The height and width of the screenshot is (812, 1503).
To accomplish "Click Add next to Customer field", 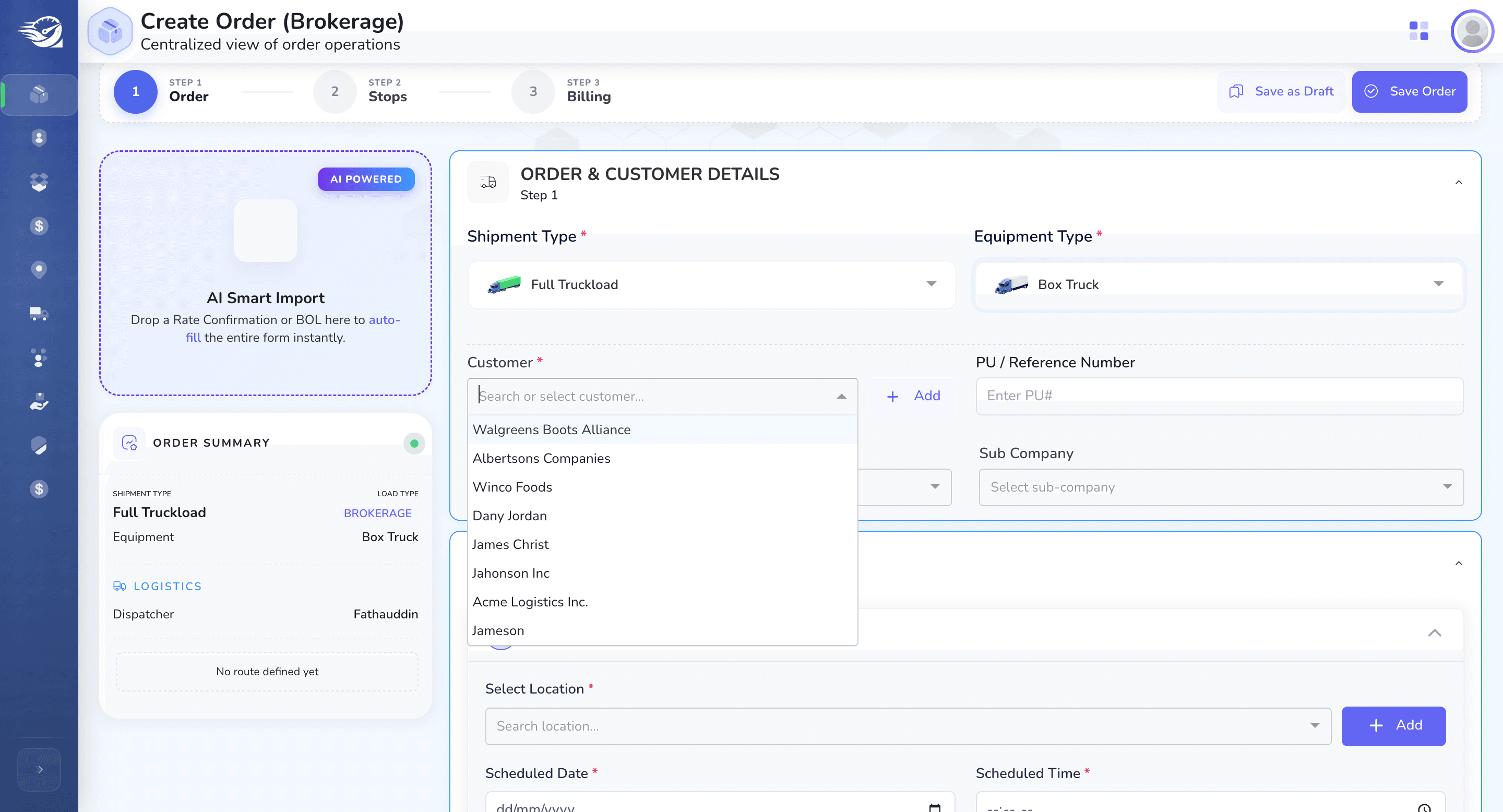I will tap(913, 396).
